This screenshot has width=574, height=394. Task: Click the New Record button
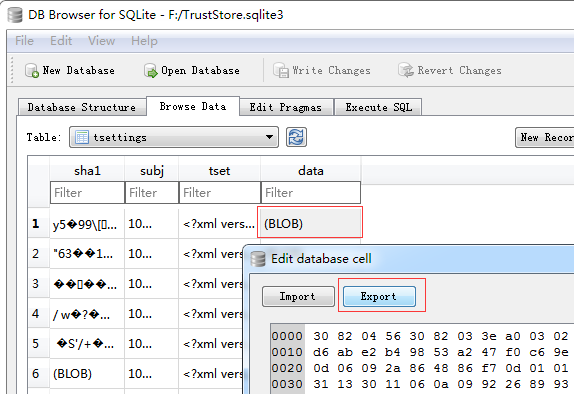coord(545,137)
